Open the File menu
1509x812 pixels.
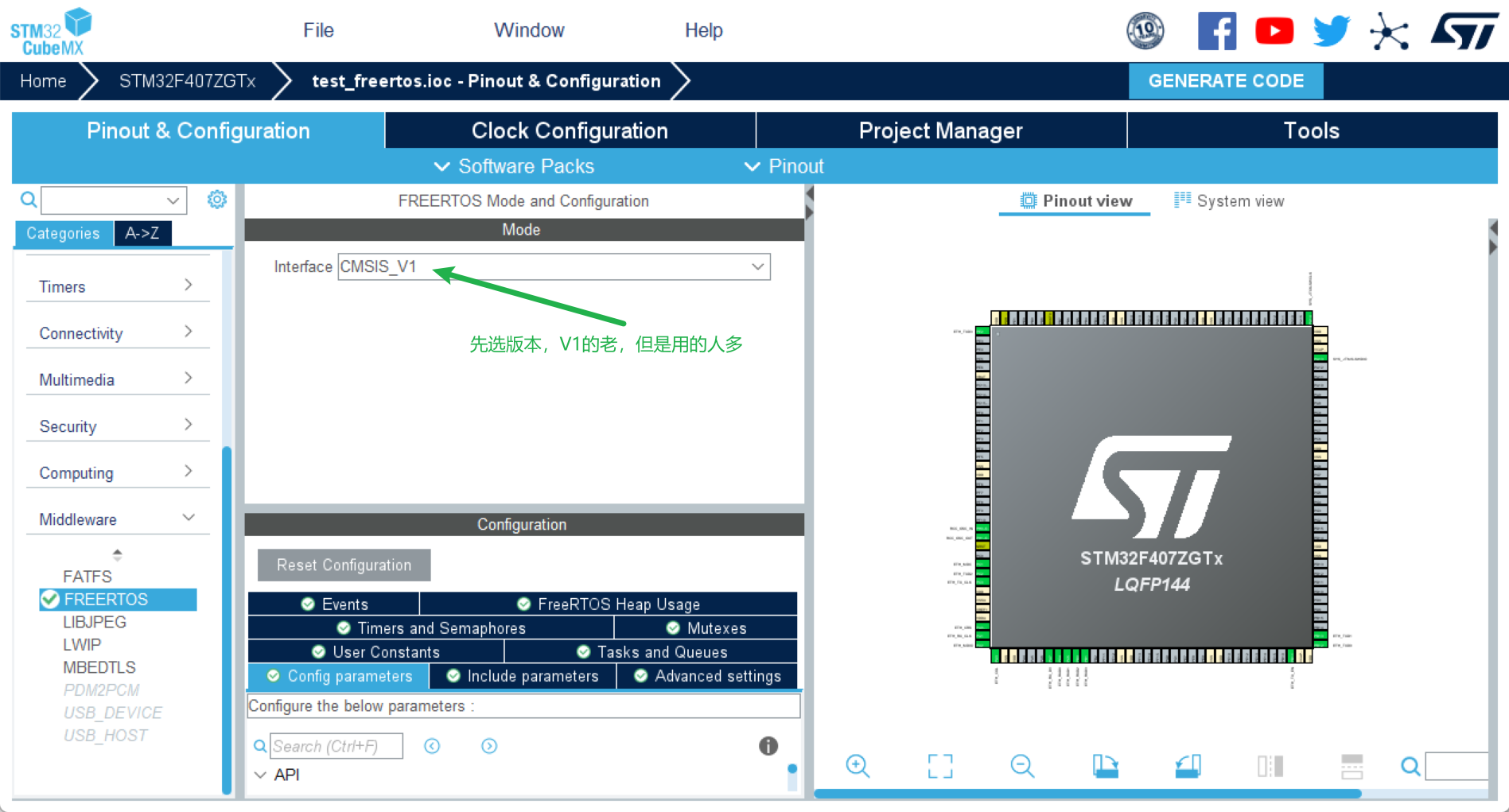pos(318,30)
